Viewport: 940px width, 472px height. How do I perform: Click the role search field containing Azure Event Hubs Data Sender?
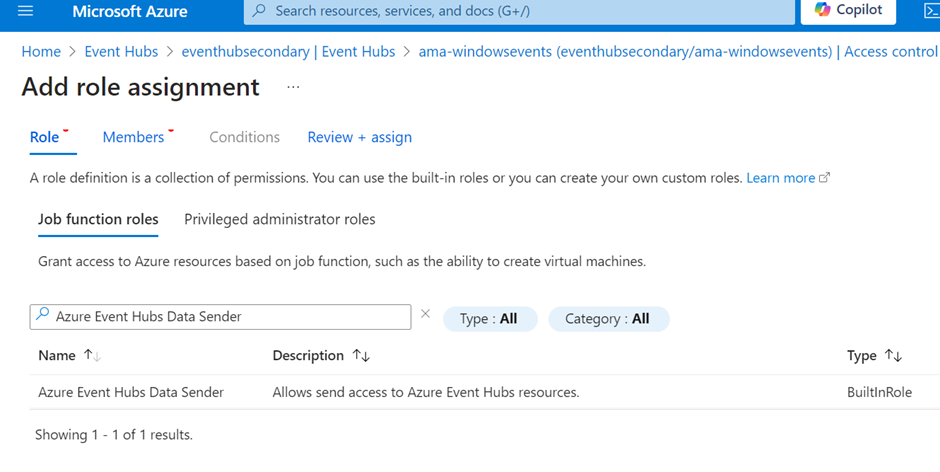coord(221,317)
